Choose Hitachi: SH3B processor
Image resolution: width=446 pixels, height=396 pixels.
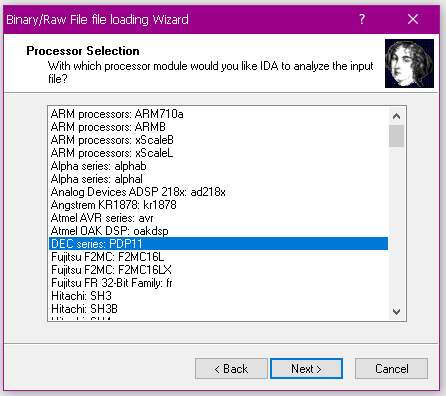pos(218,309)
